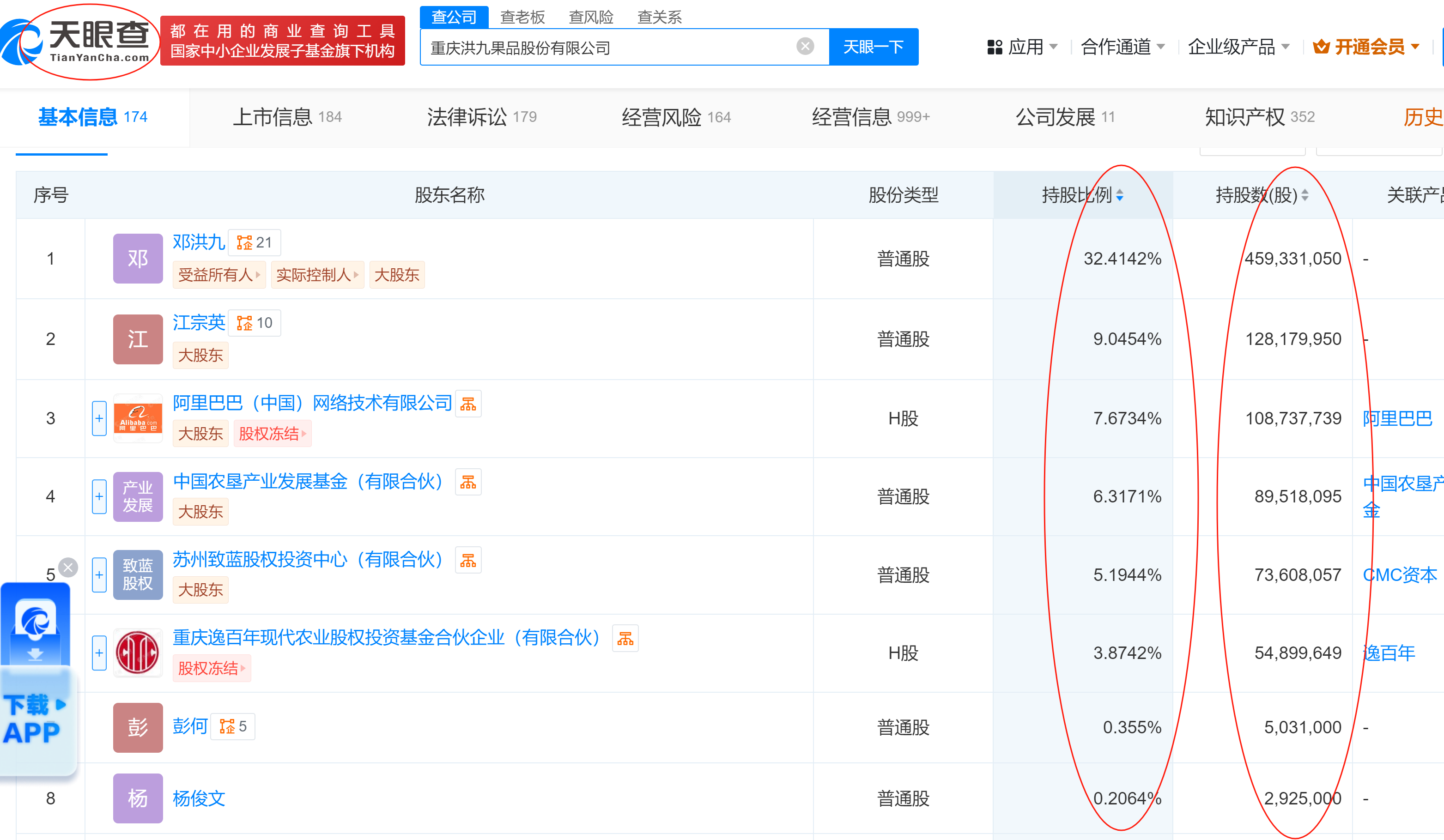Click the crown icon on 开通会员
Image resolution: width=1444 pixels, height=840 pixels.
(x=1321, y=47)
